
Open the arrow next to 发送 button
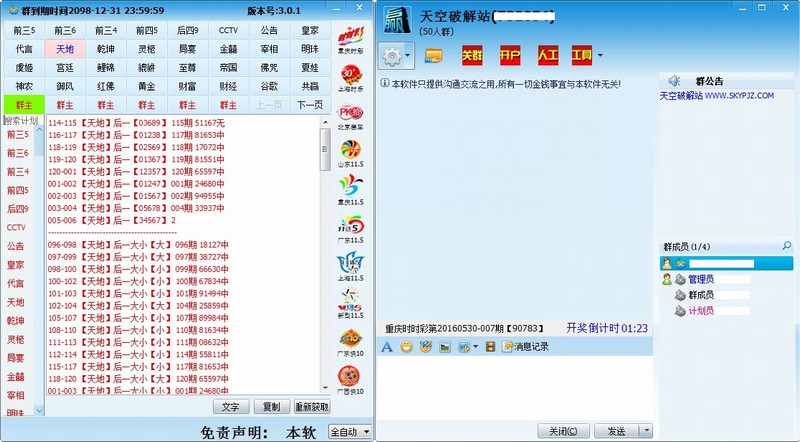[x=646, y=431]
